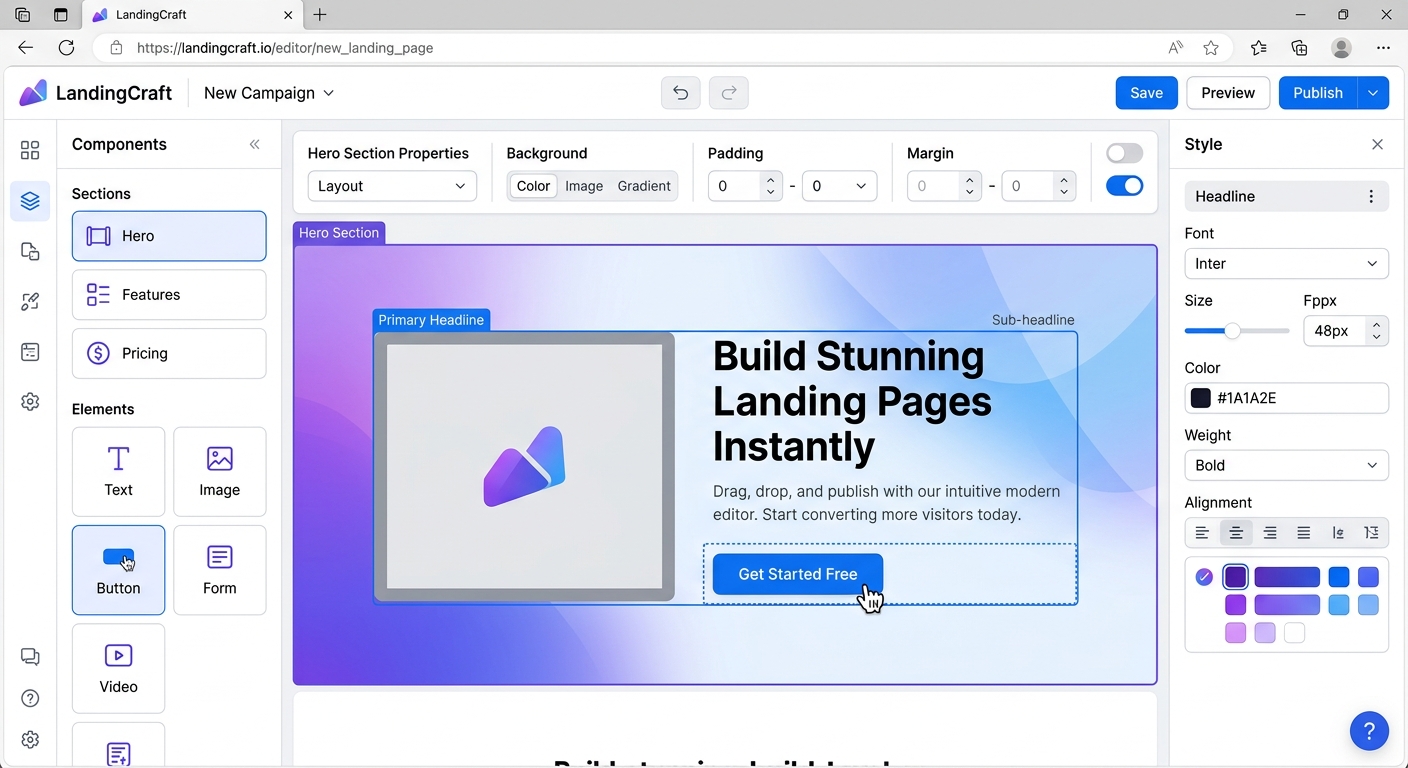The height and width of the screenshot is (768, 1408).
Task: Switch background to Gradient tab
Action: (x=644, y=186)
